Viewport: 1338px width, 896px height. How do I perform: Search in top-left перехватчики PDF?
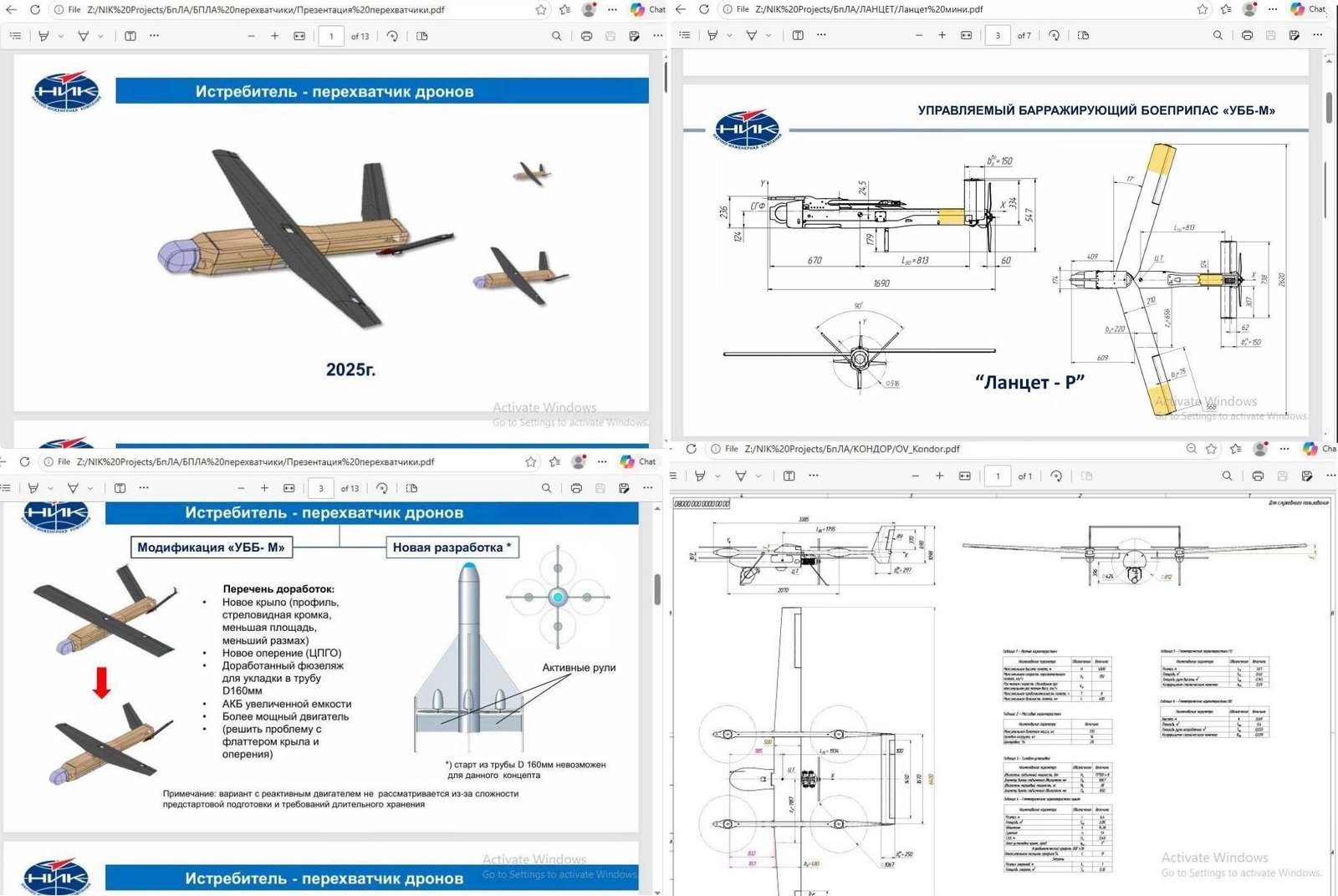pos(557,36)
